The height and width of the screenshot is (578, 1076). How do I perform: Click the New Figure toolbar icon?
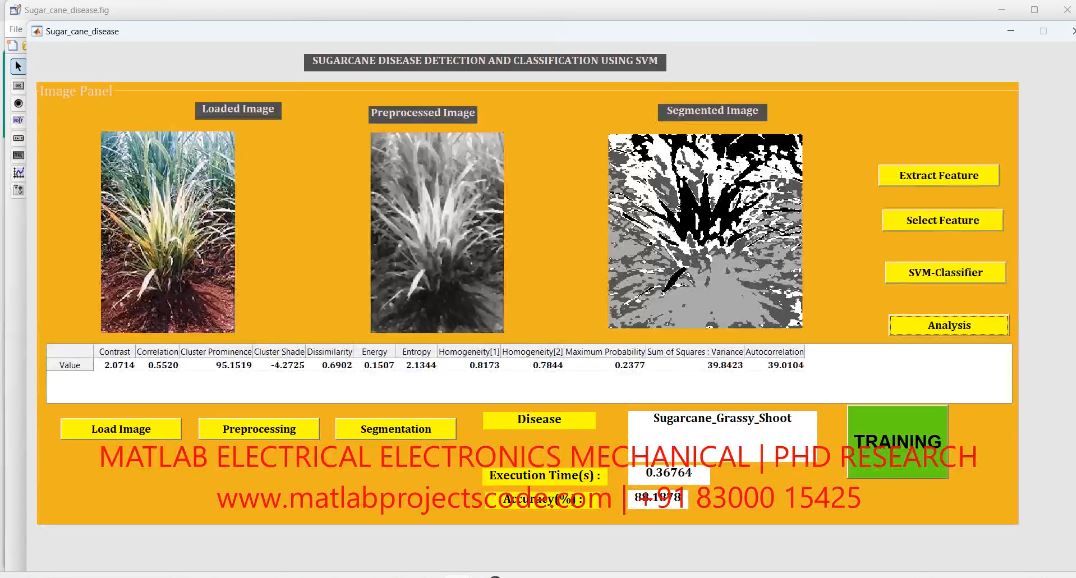(x=14, y=46)
